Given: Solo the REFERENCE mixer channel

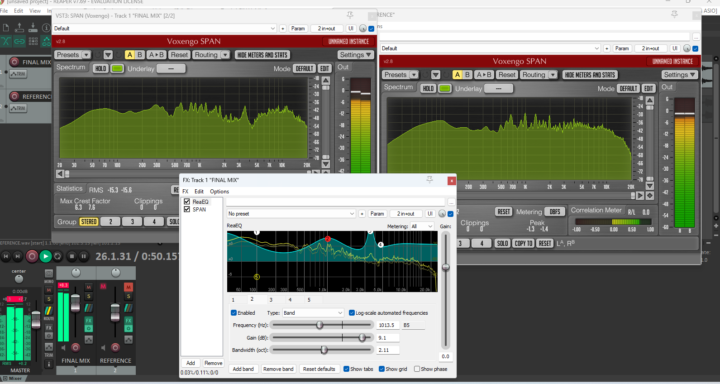Looking at the screenshot, I should tap(129, 297).
